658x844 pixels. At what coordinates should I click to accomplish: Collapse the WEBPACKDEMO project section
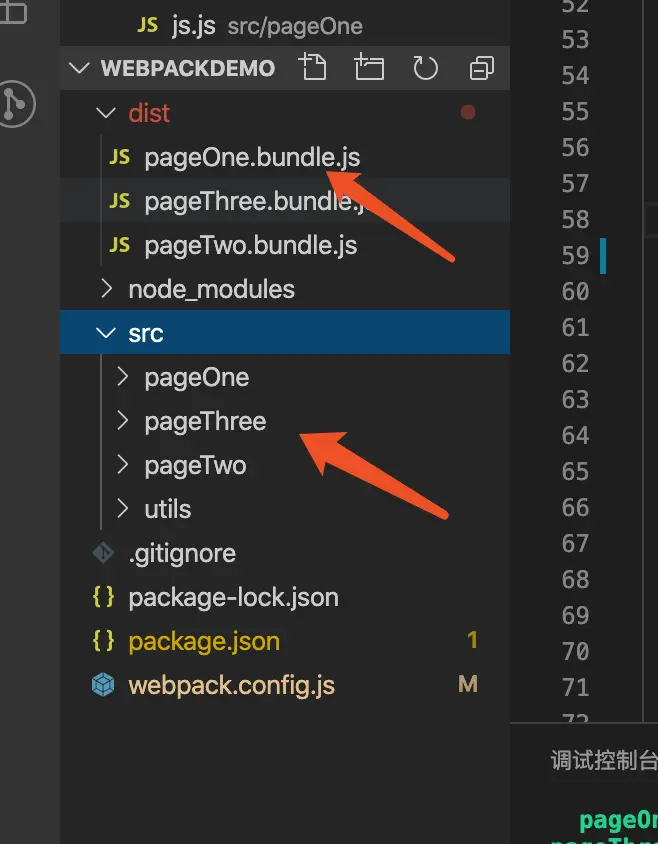pos(79,69)
